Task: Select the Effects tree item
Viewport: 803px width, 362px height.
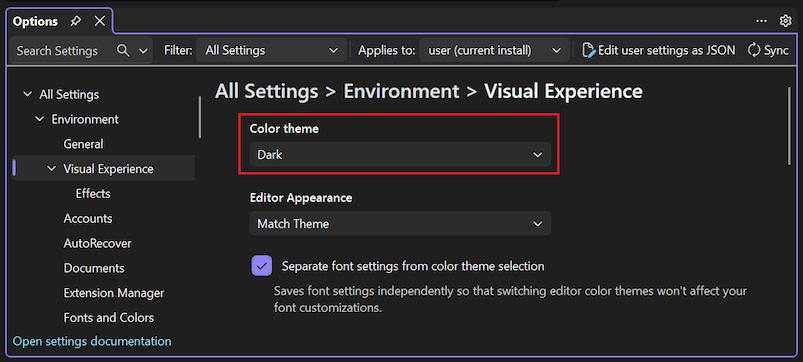Action: pos(93,194)
